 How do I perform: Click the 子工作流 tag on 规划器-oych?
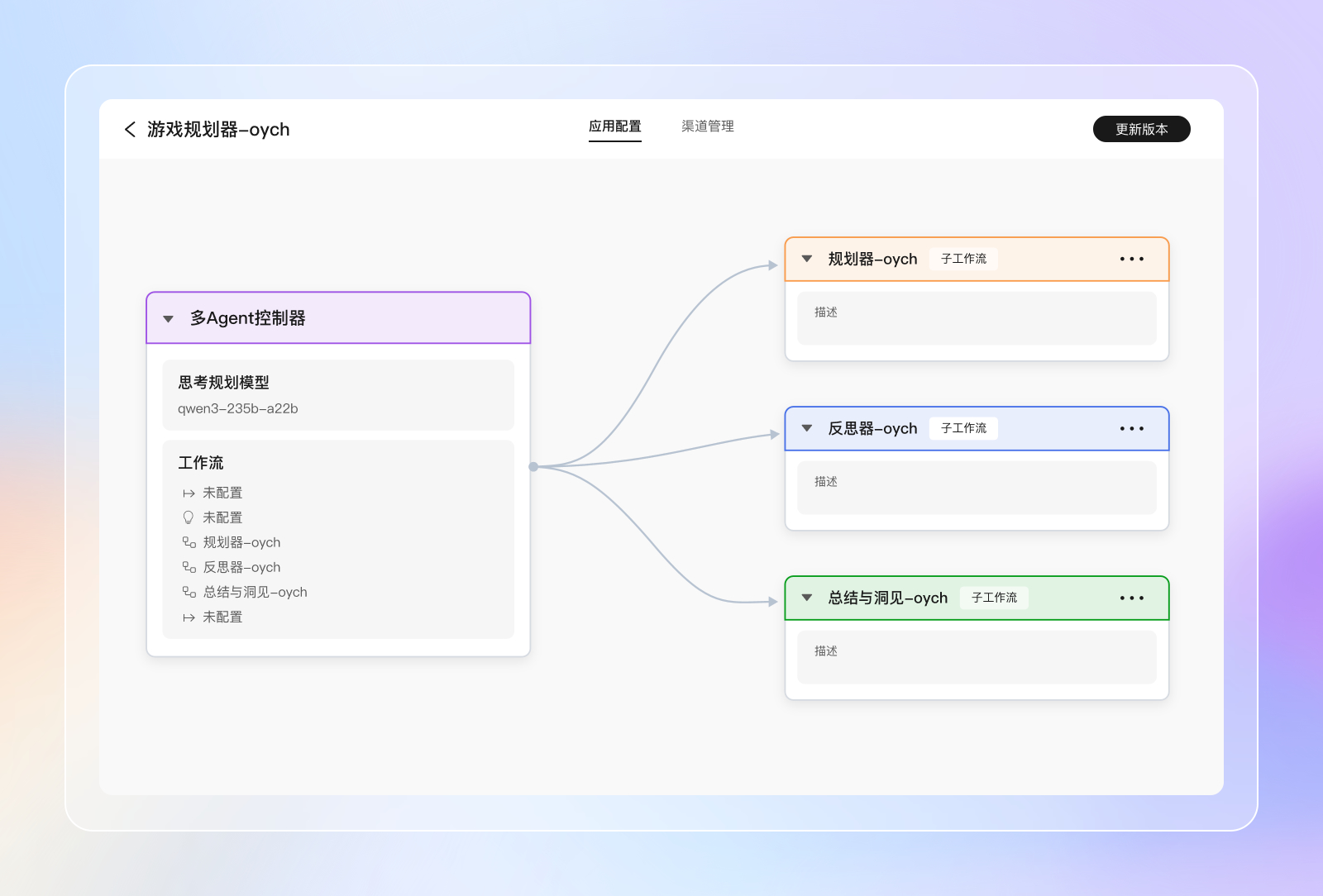click(x=963, y=260)
